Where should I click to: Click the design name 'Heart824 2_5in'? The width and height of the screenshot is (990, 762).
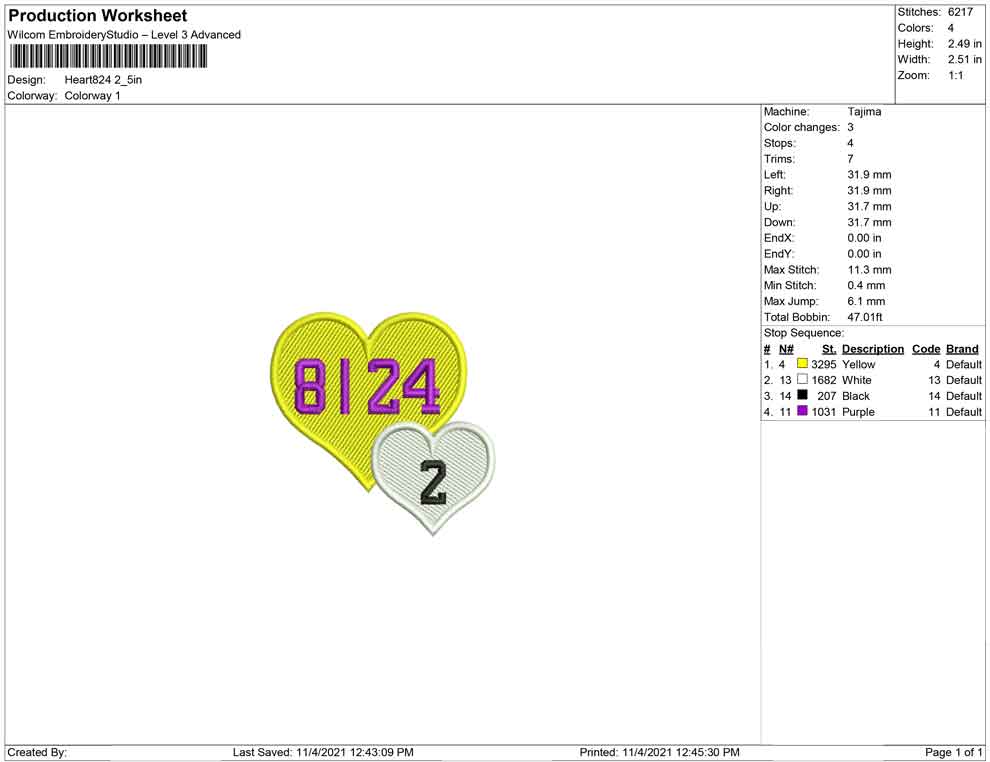[103, 80]
